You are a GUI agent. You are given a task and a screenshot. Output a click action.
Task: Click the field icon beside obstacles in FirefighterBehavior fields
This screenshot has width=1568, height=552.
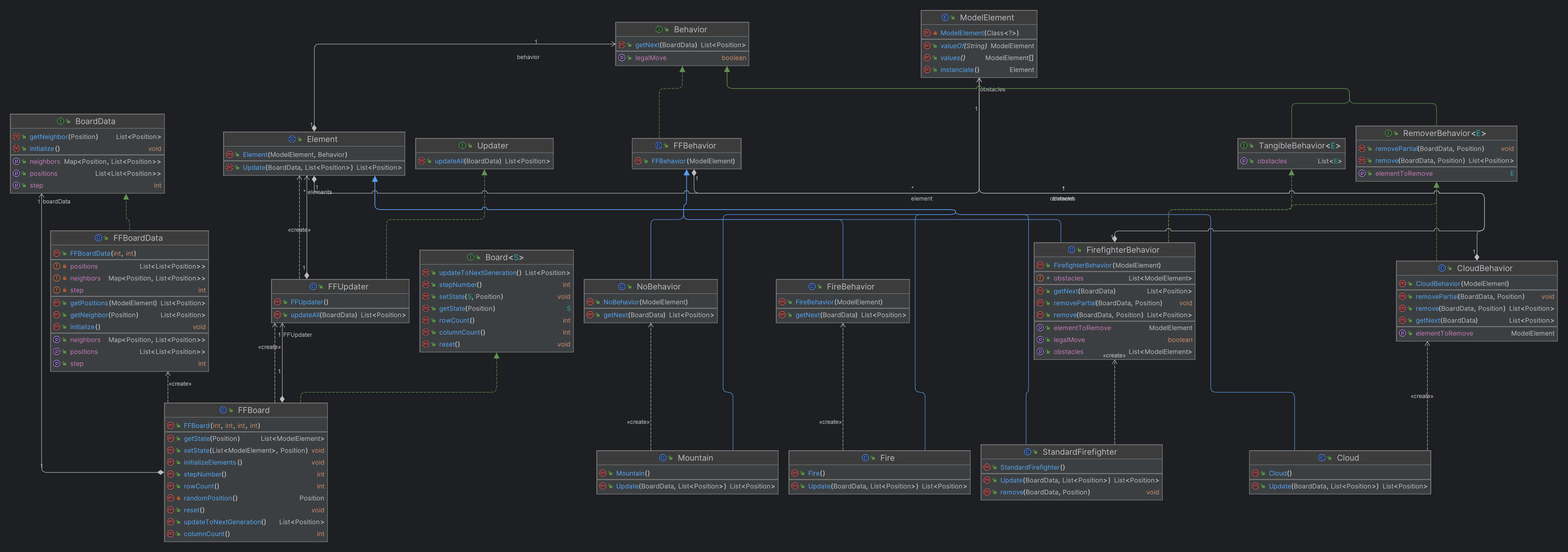point(1040,278)
